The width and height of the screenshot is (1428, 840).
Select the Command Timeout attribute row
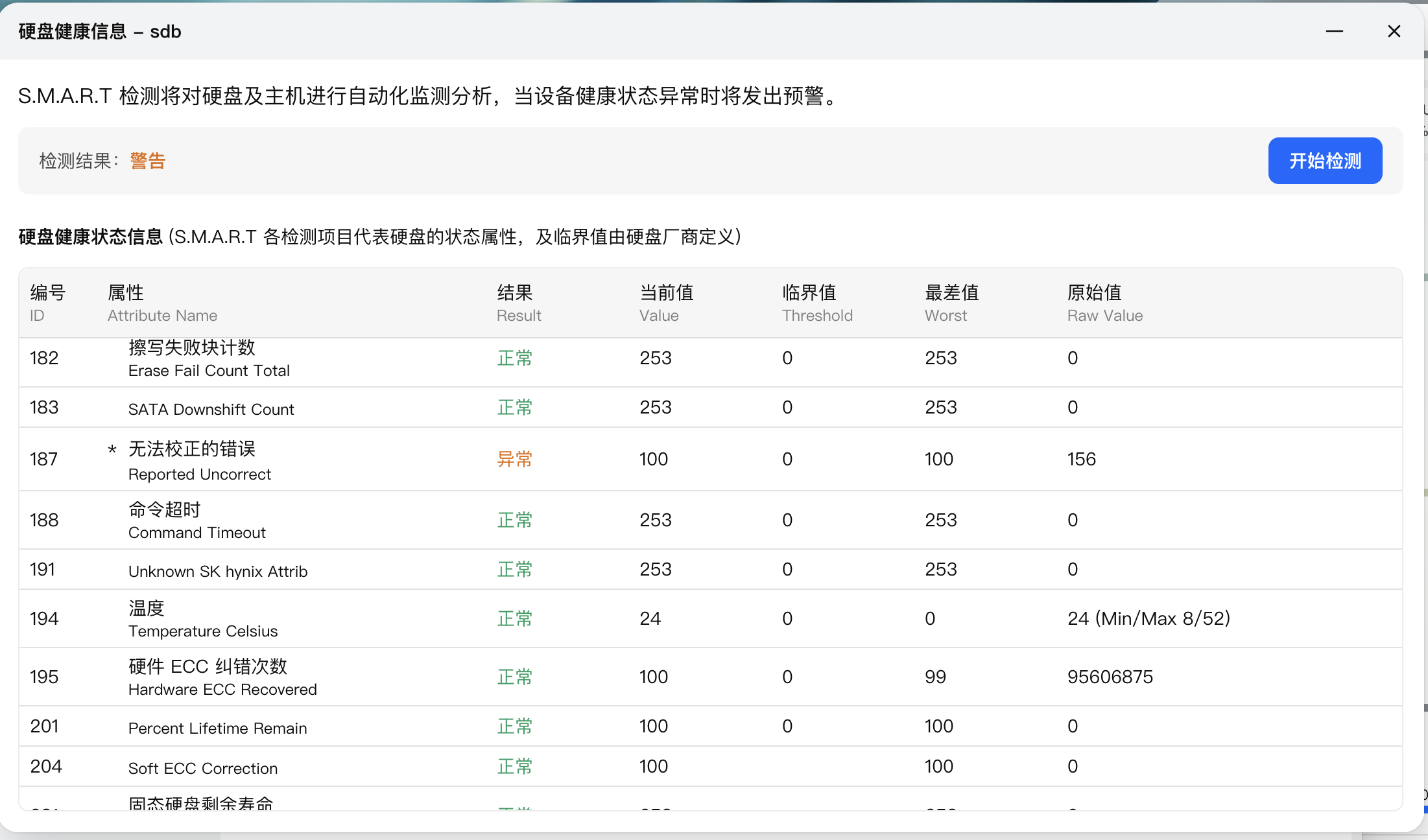coord(196,521)
